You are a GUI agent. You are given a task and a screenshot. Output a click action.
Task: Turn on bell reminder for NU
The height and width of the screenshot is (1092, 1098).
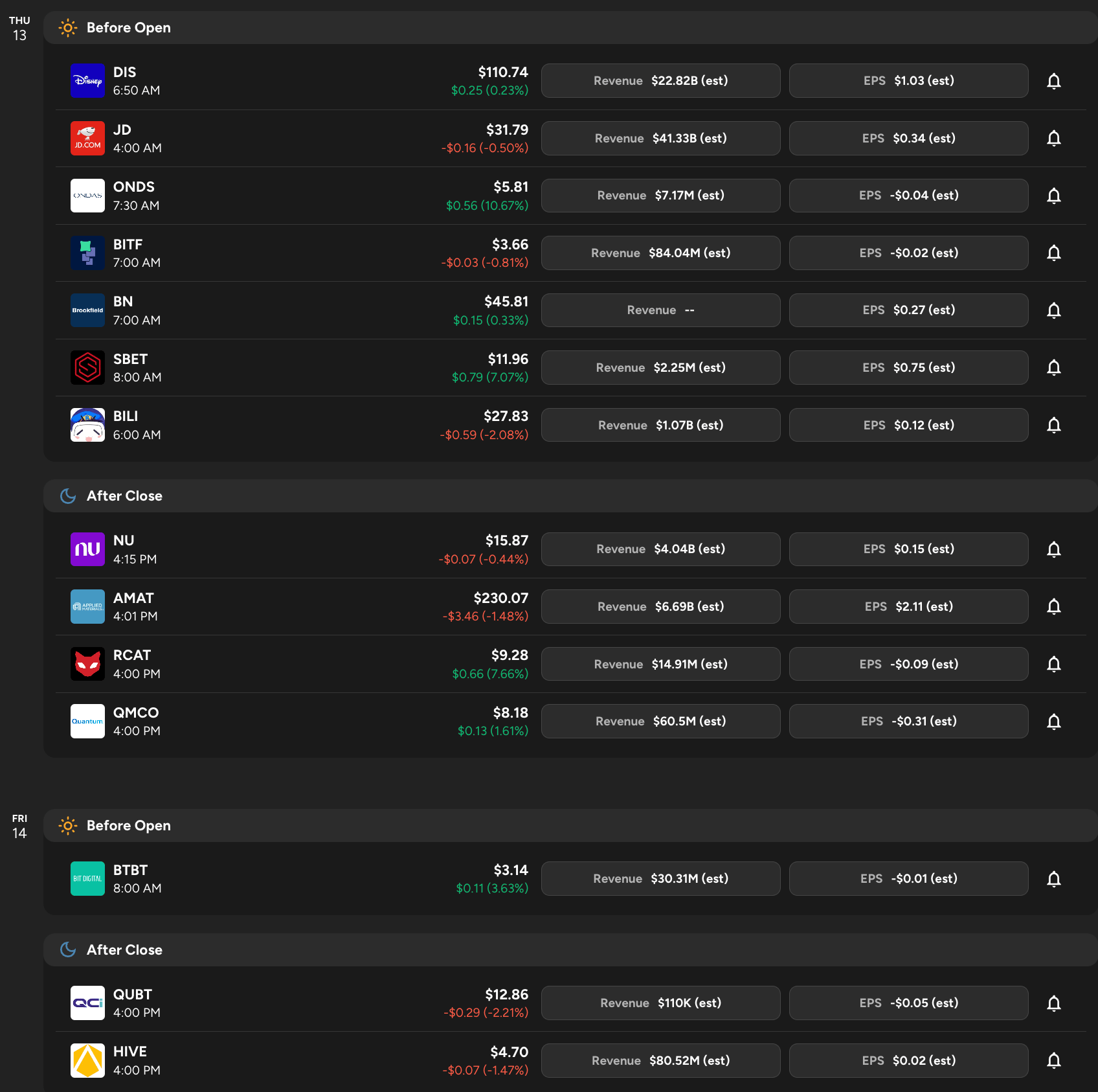[1054, 549]
